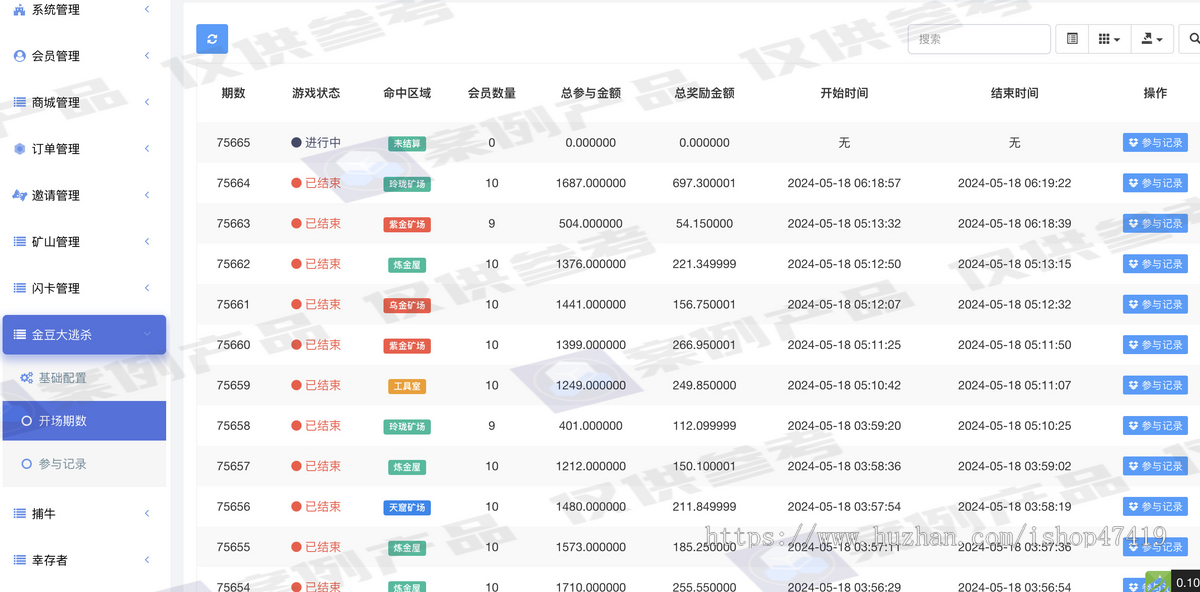Click the 捕牛 sidebar icon
The image size is (1200, 592).
(21, 513)
